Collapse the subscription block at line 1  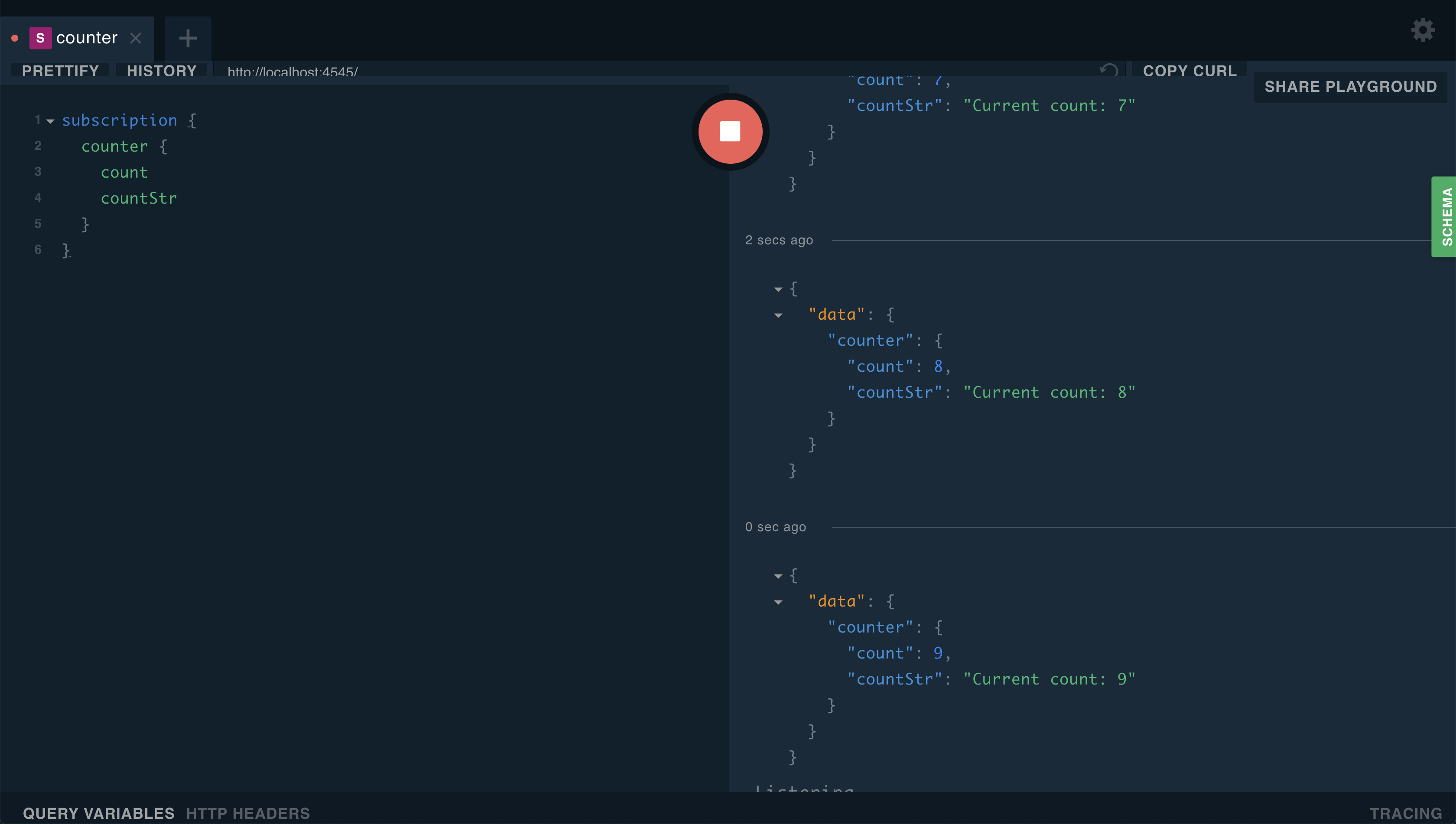point(50,121)
